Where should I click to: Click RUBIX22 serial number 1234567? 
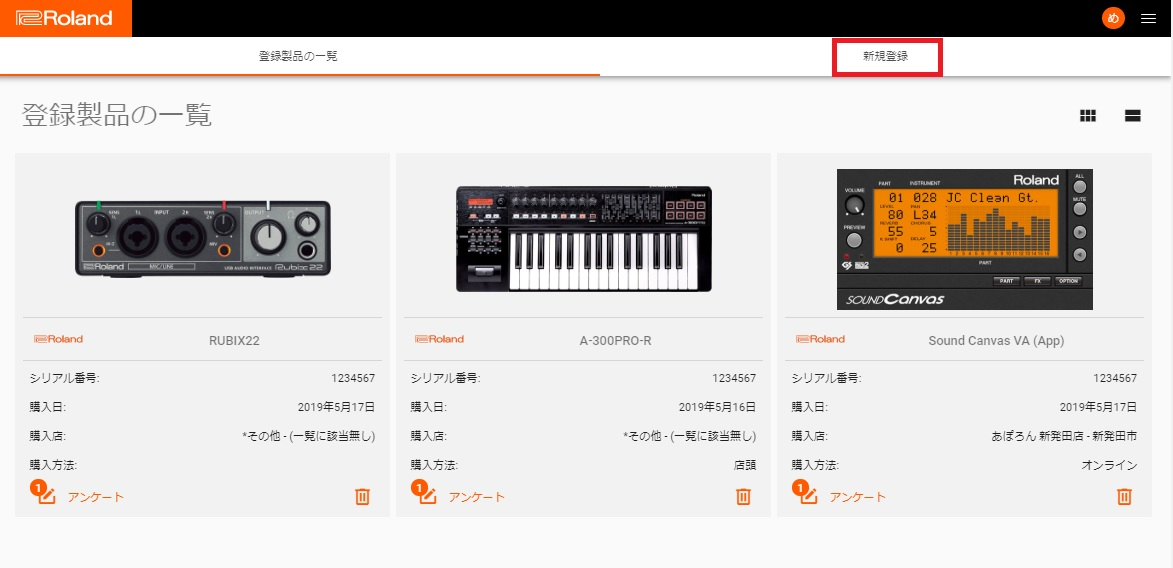pyautogui.click(x=353, y=378)
